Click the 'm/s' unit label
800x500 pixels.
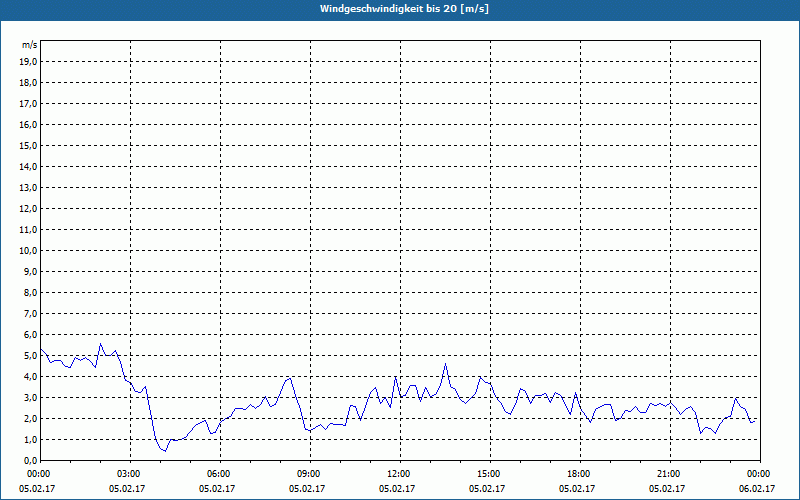tap(30, 45)
